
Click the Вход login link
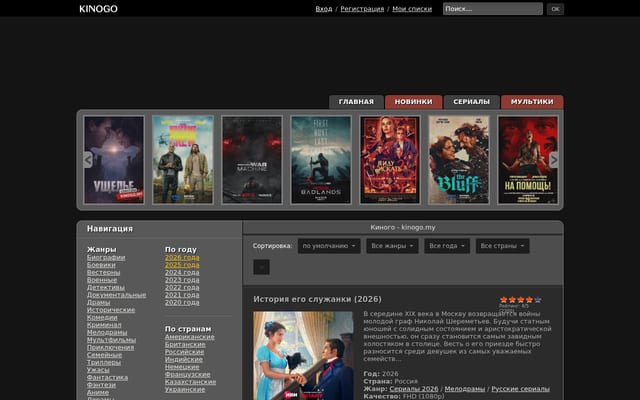[324, 9]
